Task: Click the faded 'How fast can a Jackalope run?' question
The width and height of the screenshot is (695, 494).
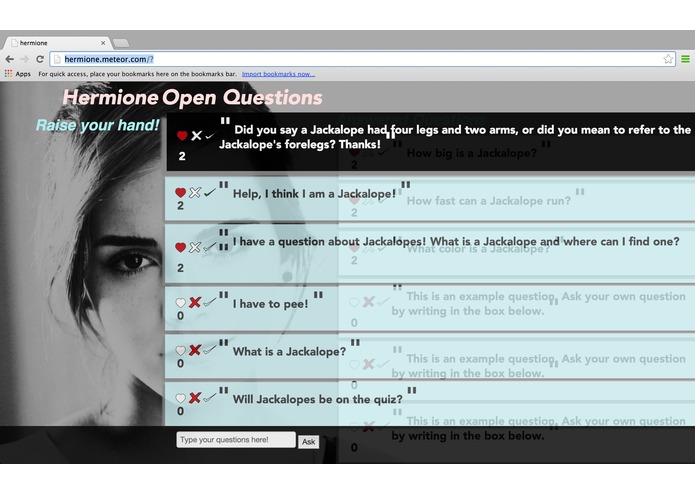Action: point(488,201)
